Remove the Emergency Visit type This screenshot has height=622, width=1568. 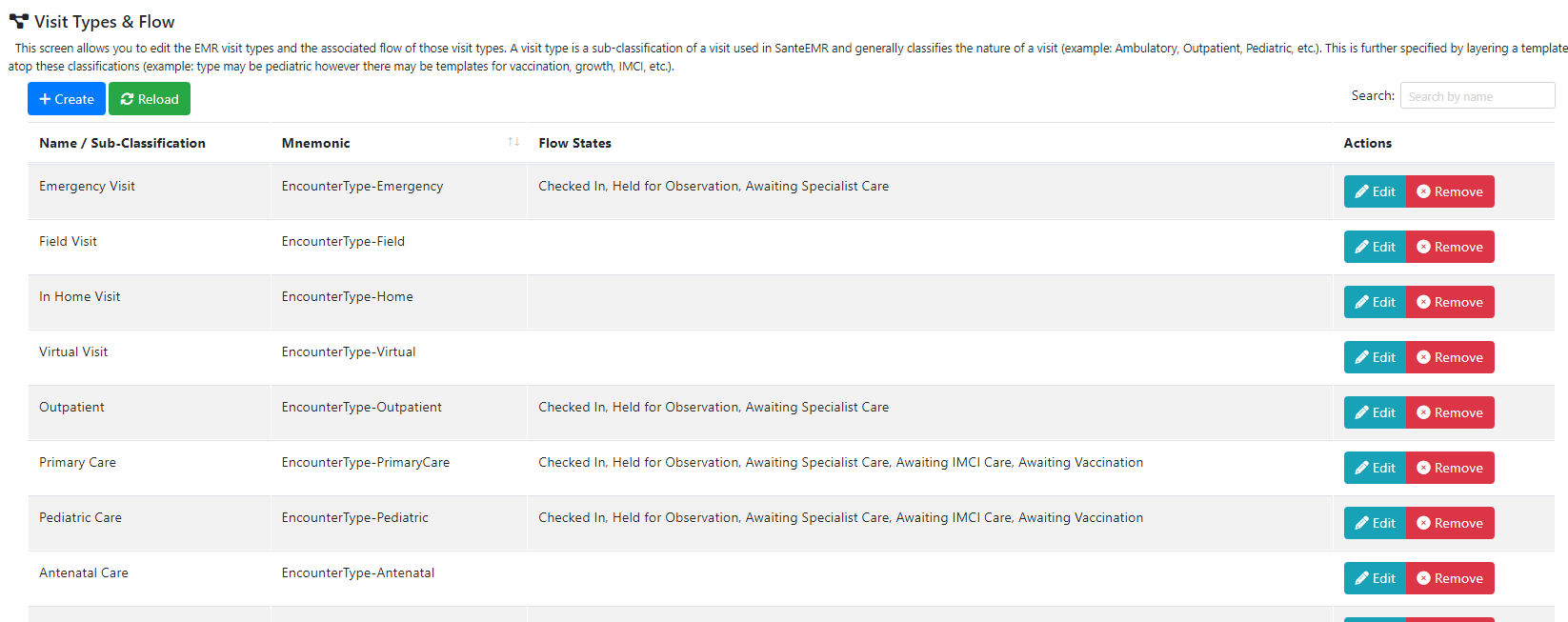pyautogui.click(x=1449, y=191)
